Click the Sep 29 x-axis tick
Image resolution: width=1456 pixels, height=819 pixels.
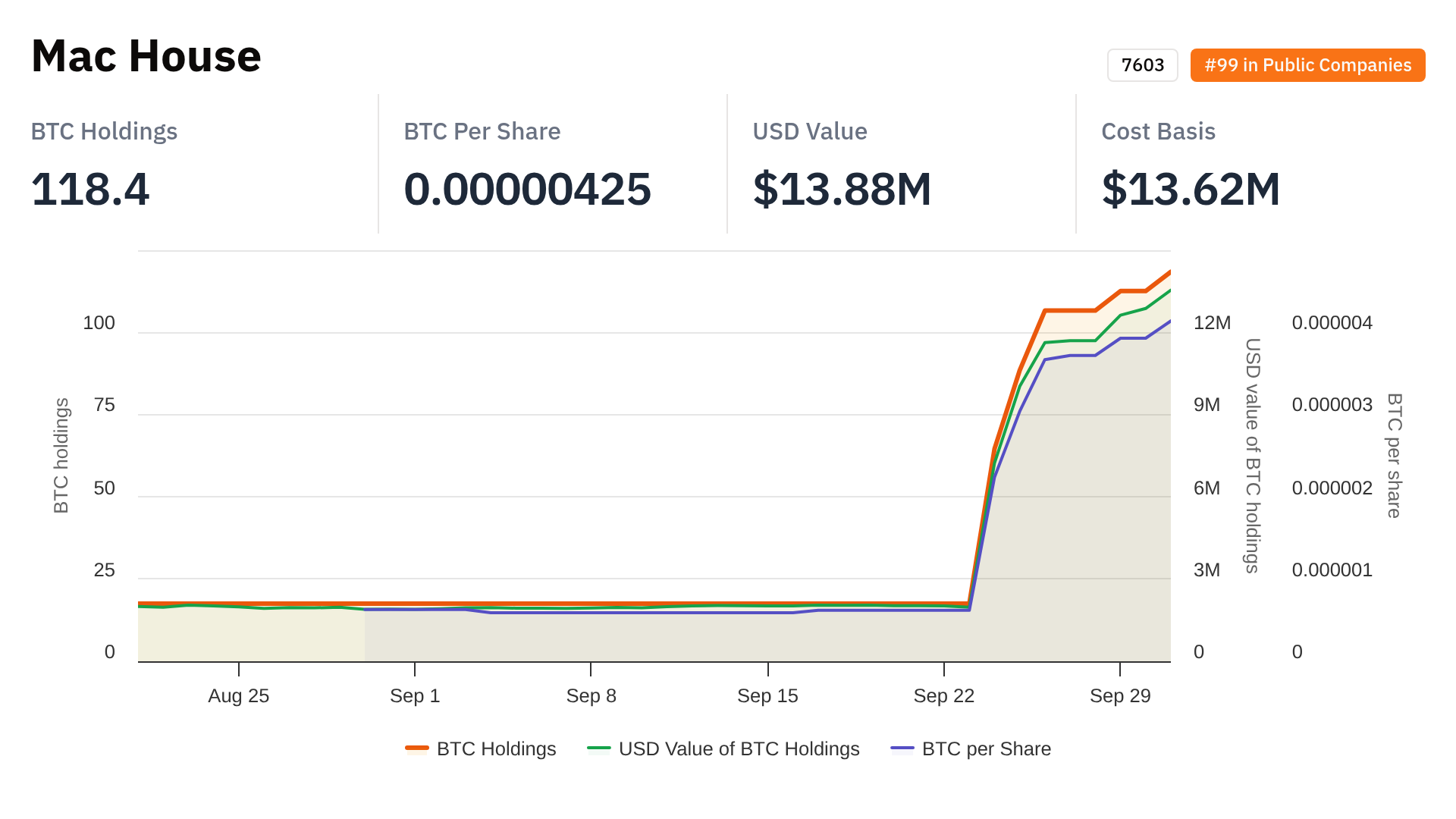click(x=1120, y=695)
